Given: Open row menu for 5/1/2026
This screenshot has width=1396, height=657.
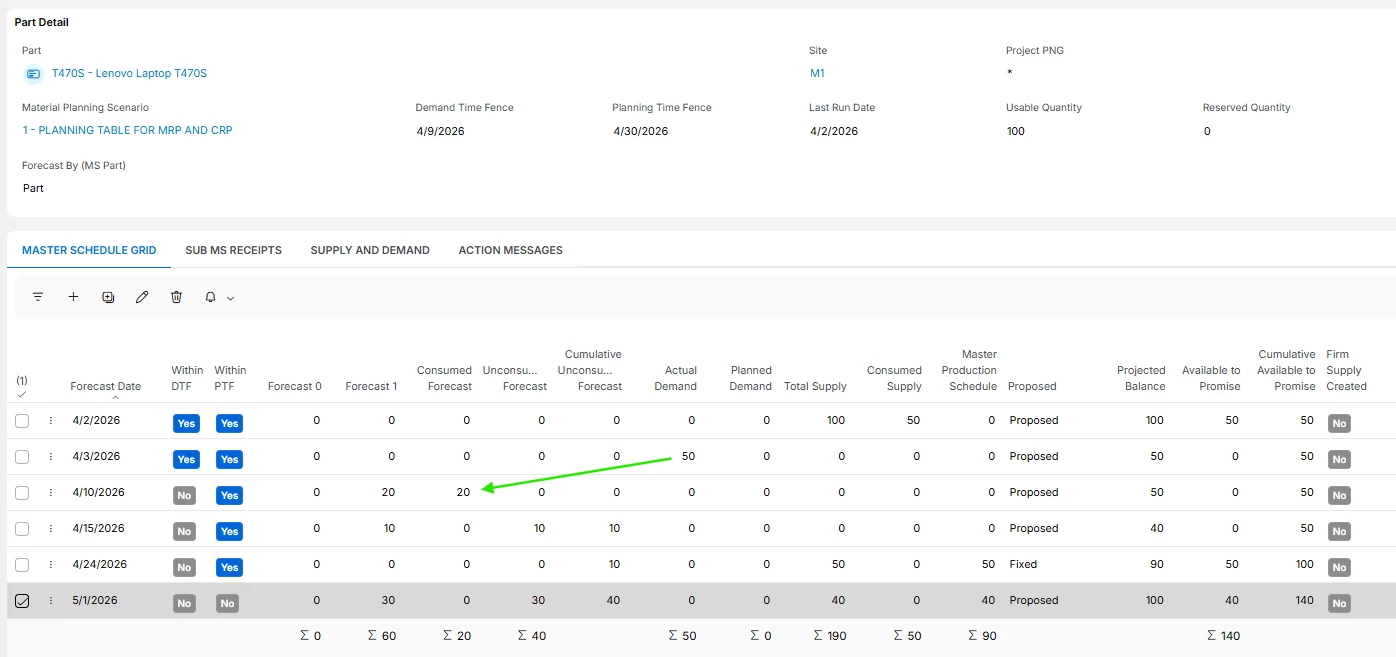Looking at the screenshot, I should click(x=51, y=601).
